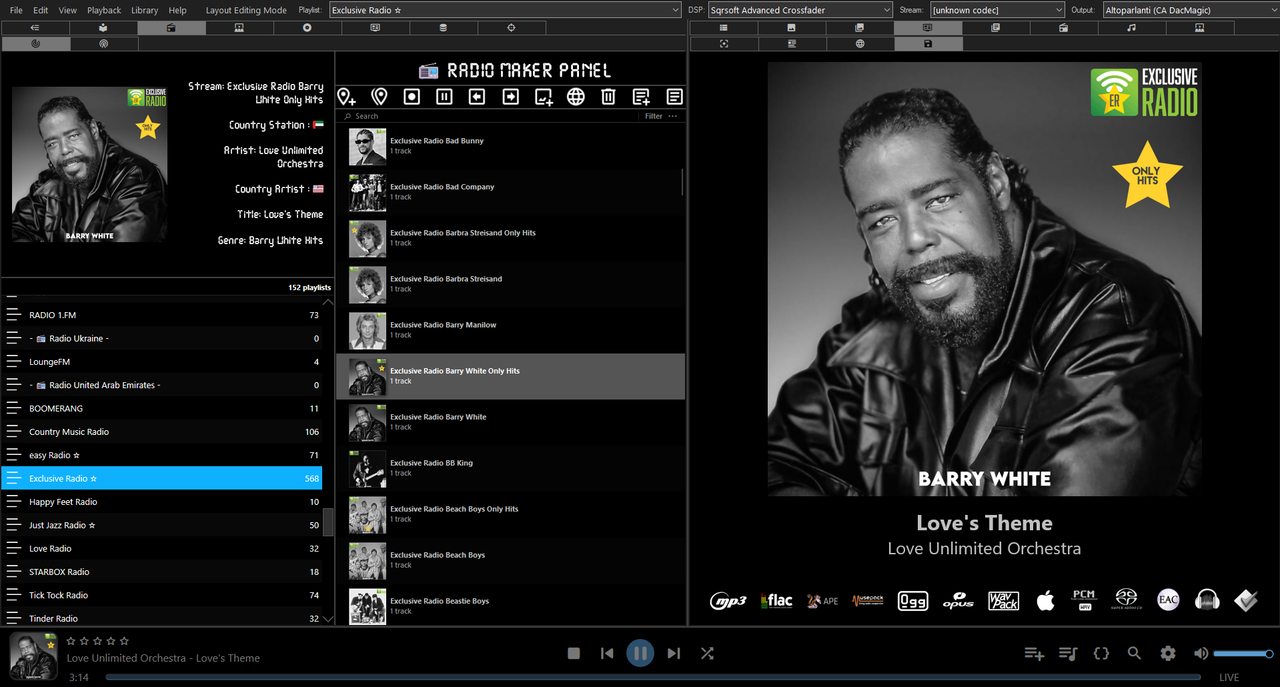Open the DSP dropdown showing Sqrsoft Advanced Crossfader
1280x687 pixels.
point(799,10)
